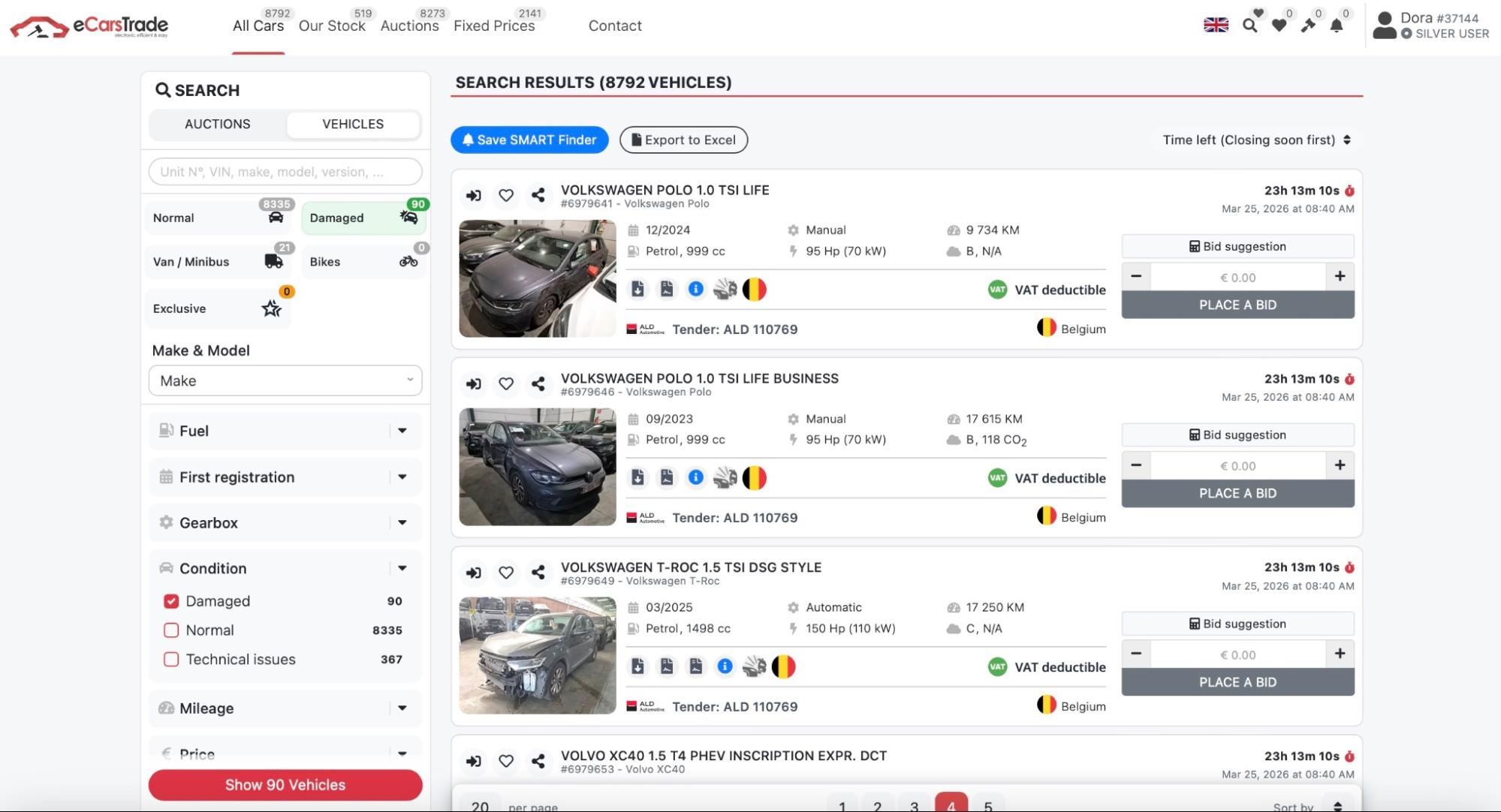Favorite the Volkswagen Polo 1.0 TSI Life

(x=506, y=195)
